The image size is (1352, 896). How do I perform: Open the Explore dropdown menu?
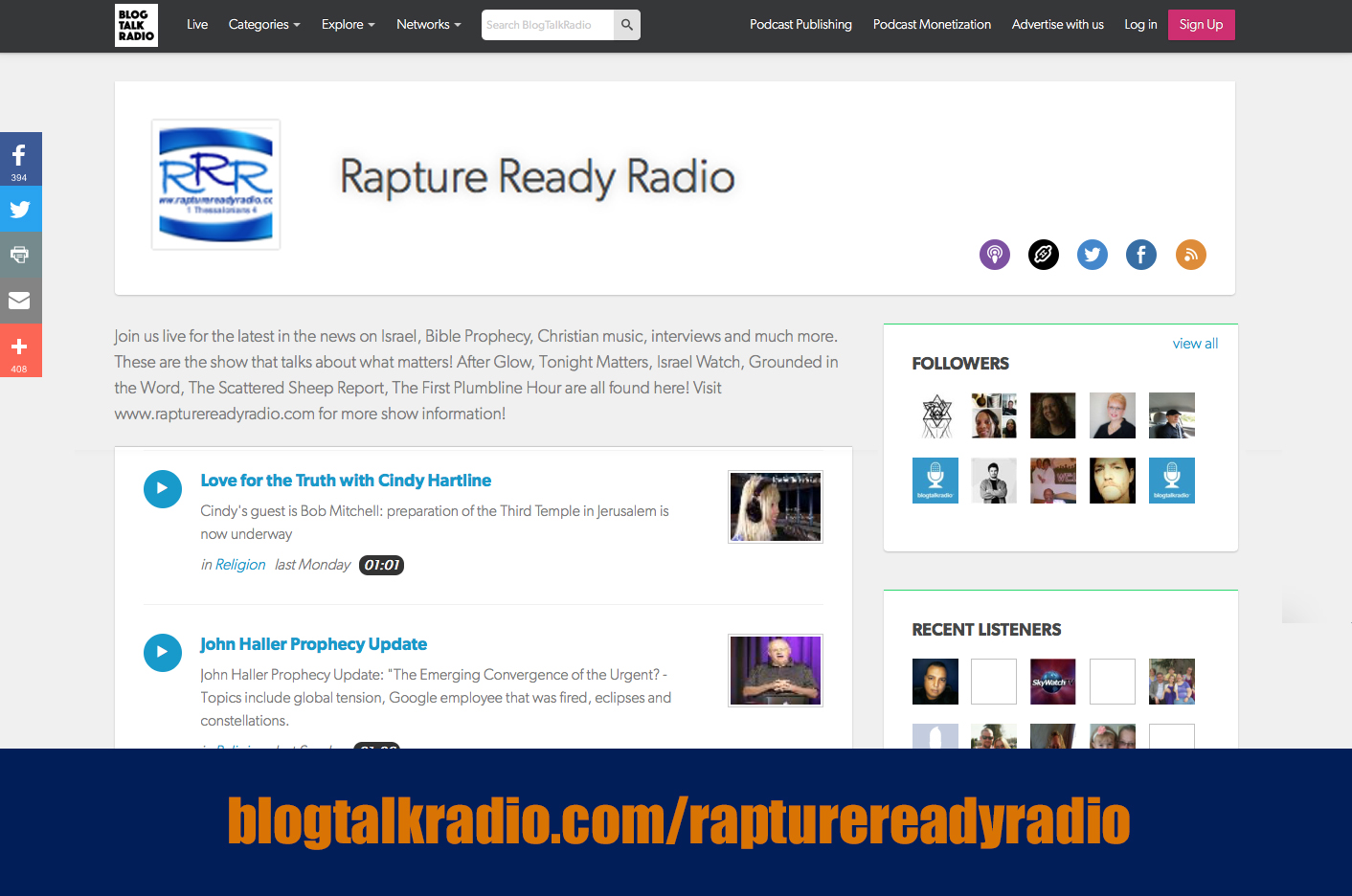pos(348,25)
